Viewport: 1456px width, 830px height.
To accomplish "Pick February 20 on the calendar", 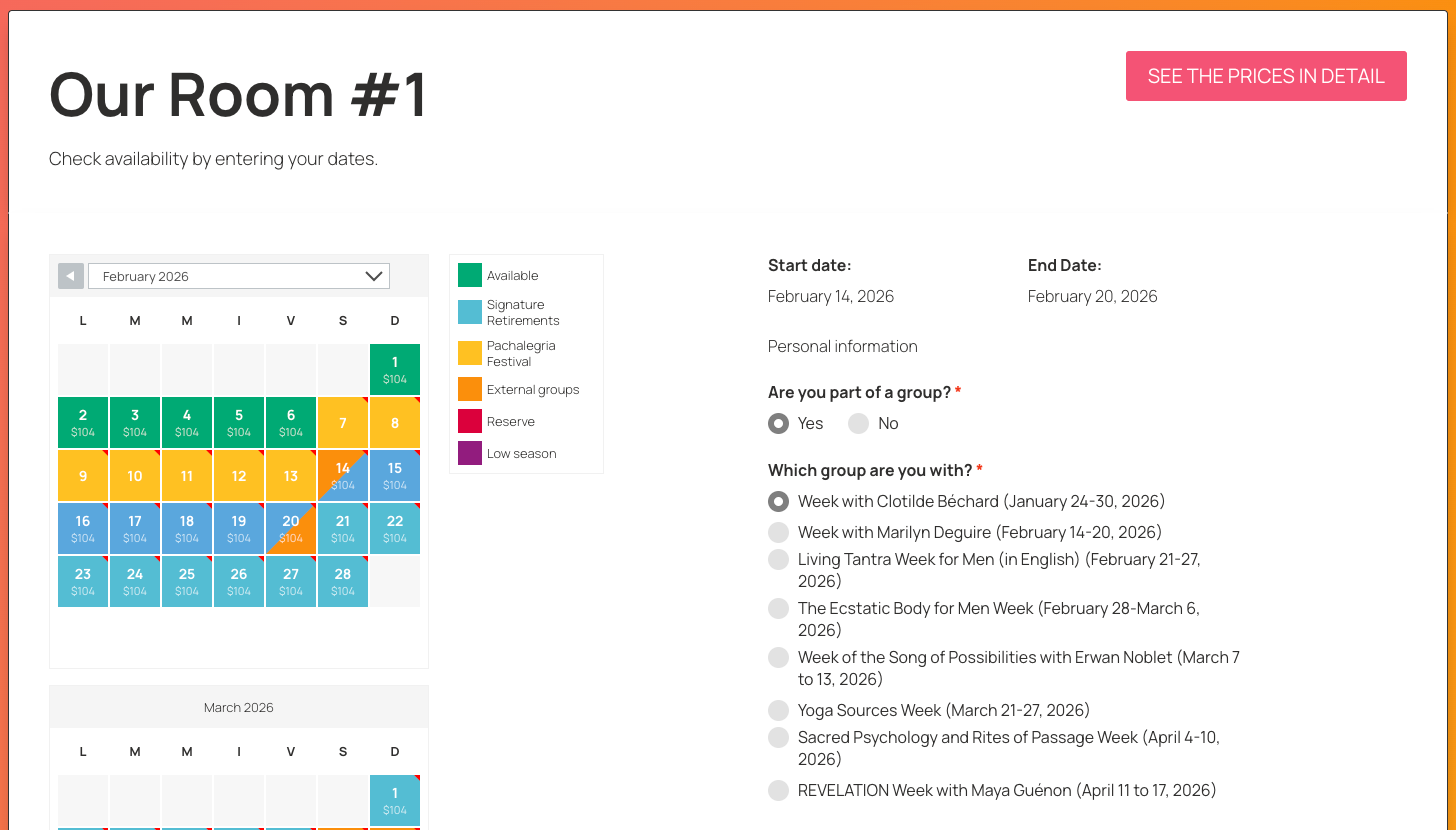I will point(291,528).
